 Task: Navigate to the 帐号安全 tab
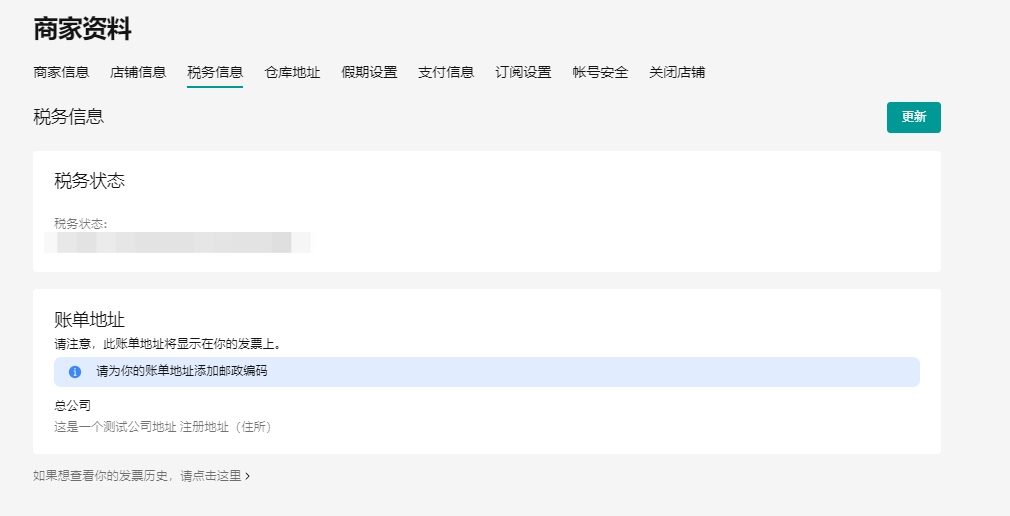[x=600, y=72]
